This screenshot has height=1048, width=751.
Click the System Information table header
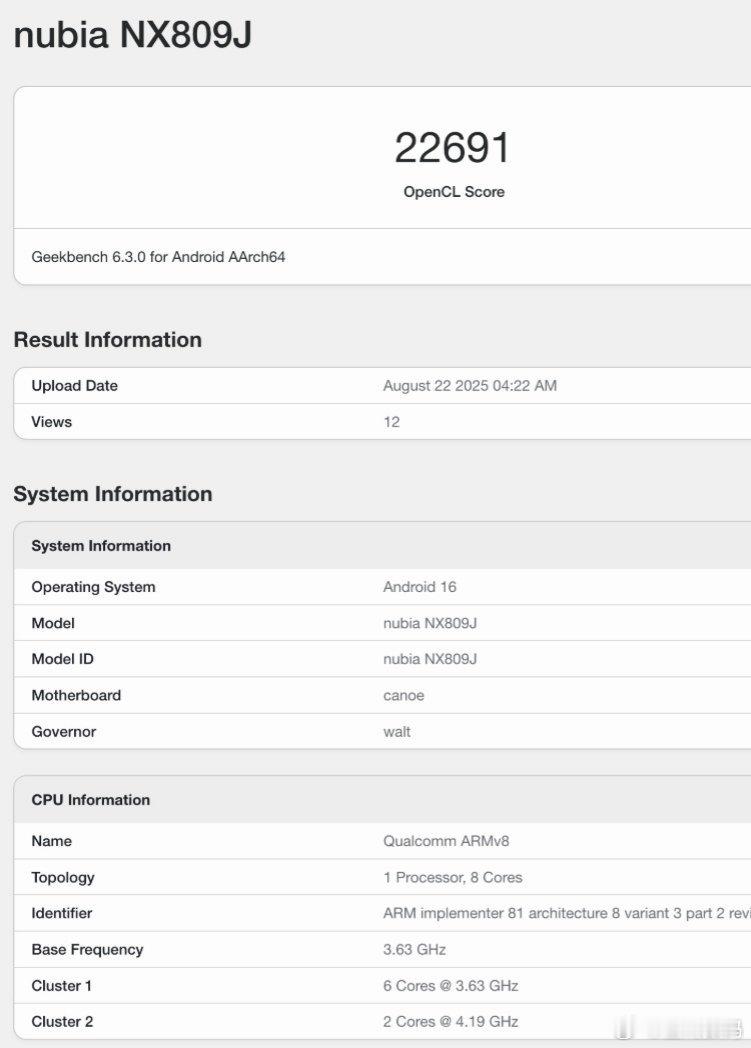(101, 546)
